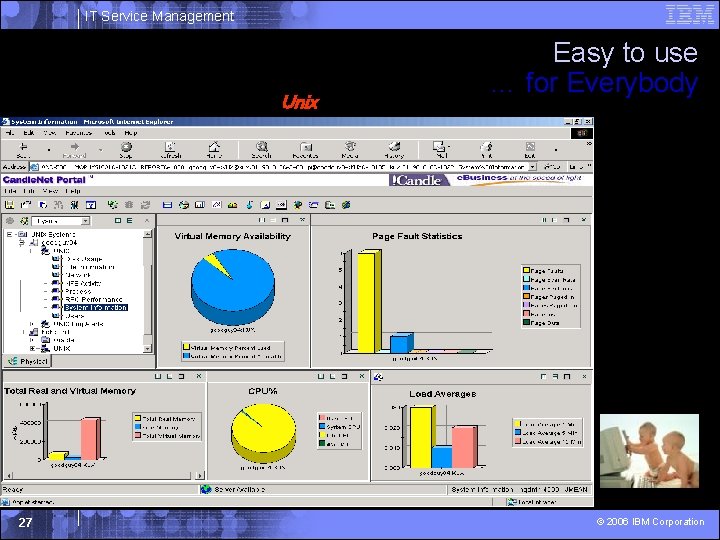Click the yellow Page Faults legend swatch

(526, 270)
